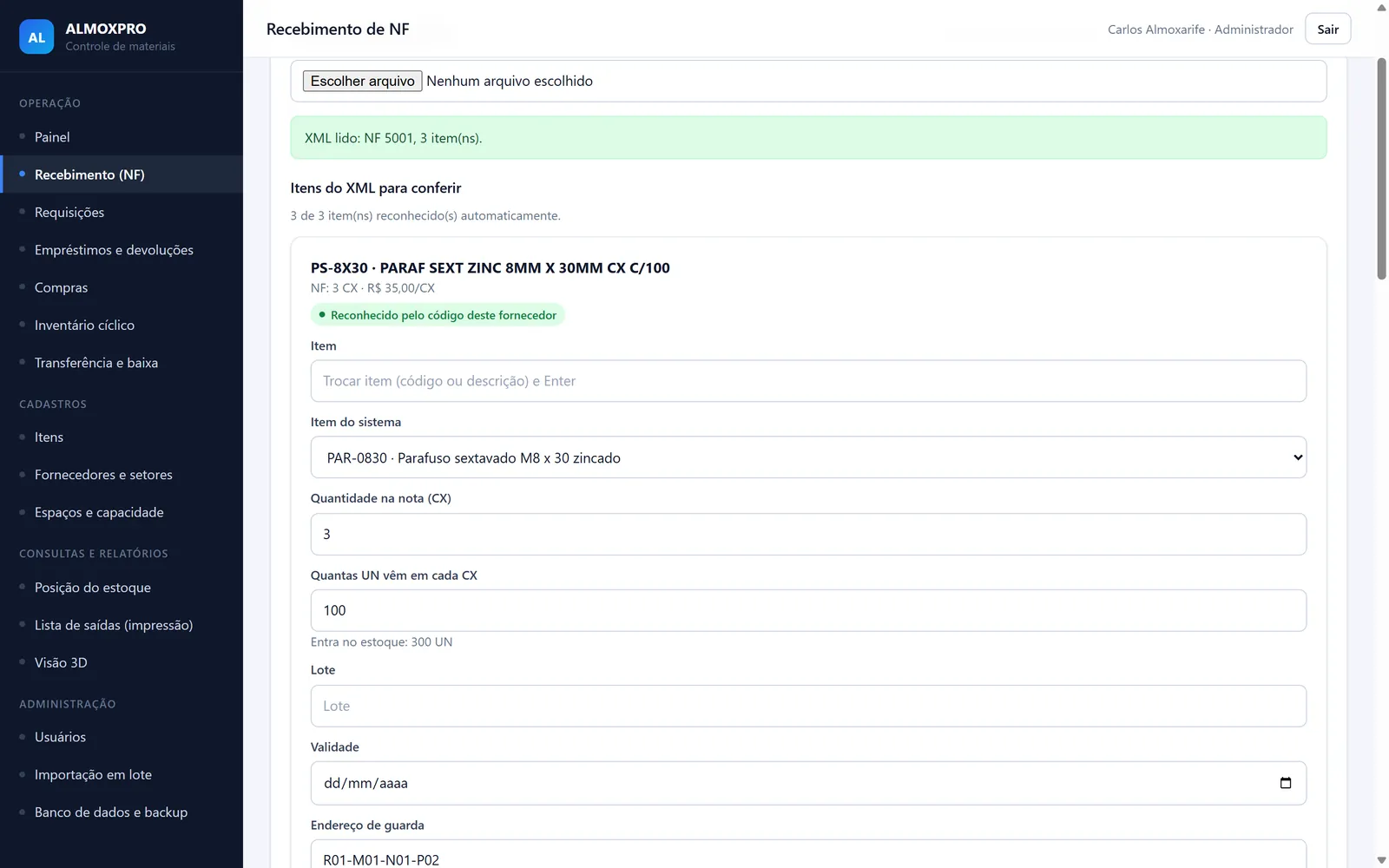The height and width of the screenshot is (868, 1389).
Task: Click 'XML lido: NF 5001, 3 item(ns).' message
Action: click(x=393, y=138)
